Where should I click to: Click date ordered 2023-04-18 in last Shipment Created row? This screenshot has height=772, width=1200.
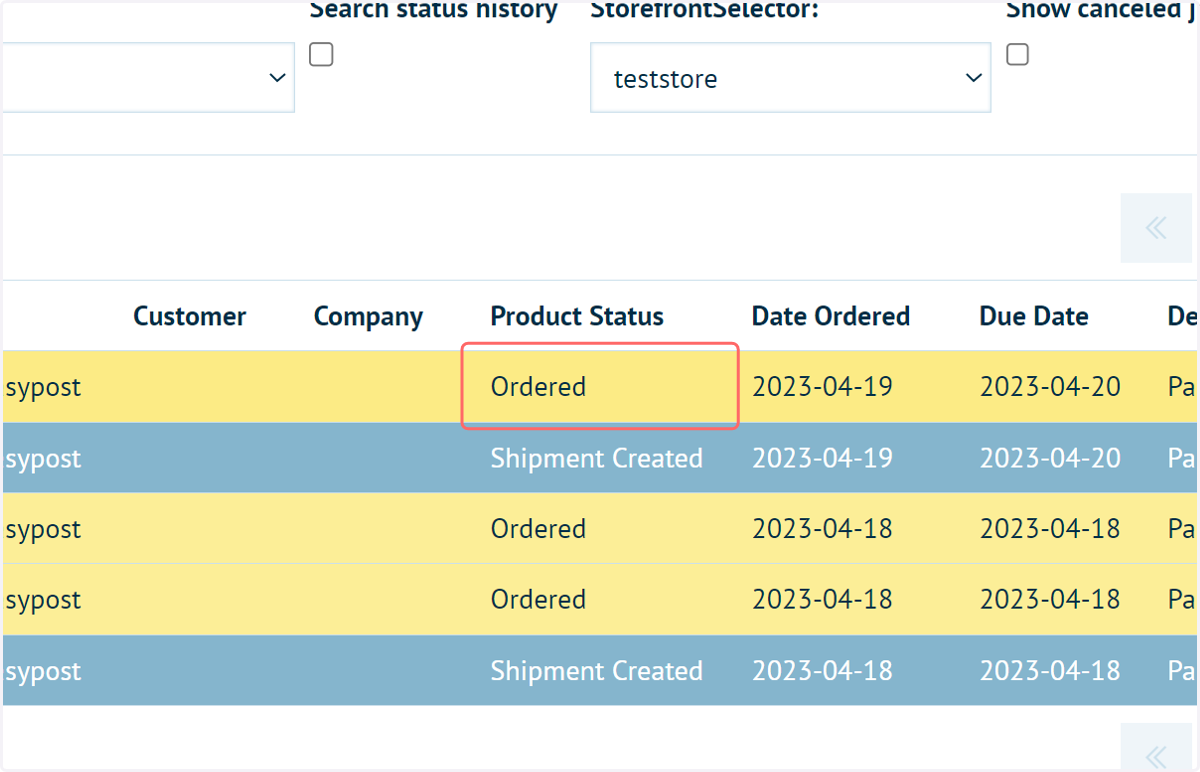(822, 670)
